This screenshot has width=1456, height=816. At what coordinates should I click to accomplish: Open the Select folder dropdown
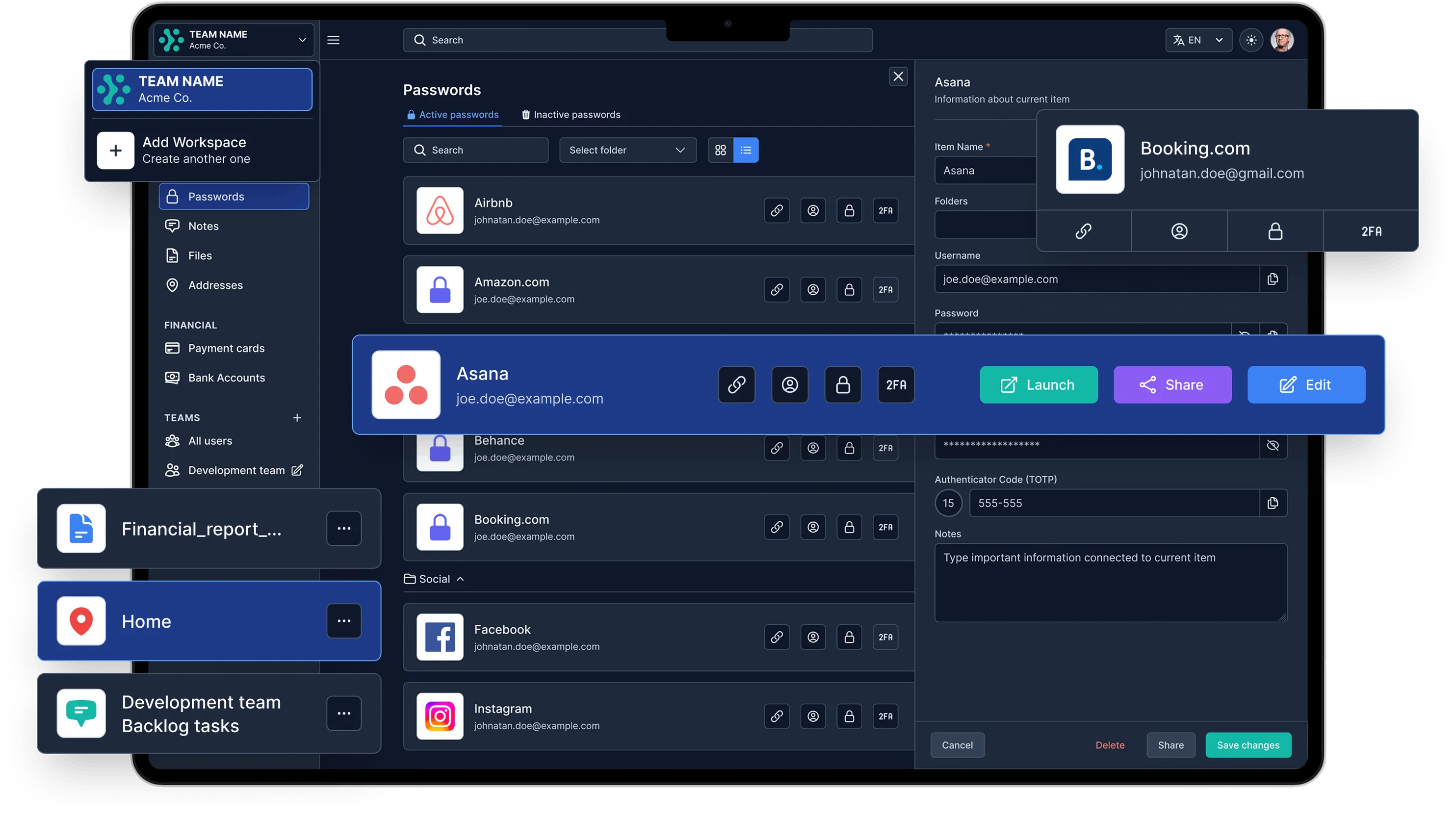pos(627,151)
